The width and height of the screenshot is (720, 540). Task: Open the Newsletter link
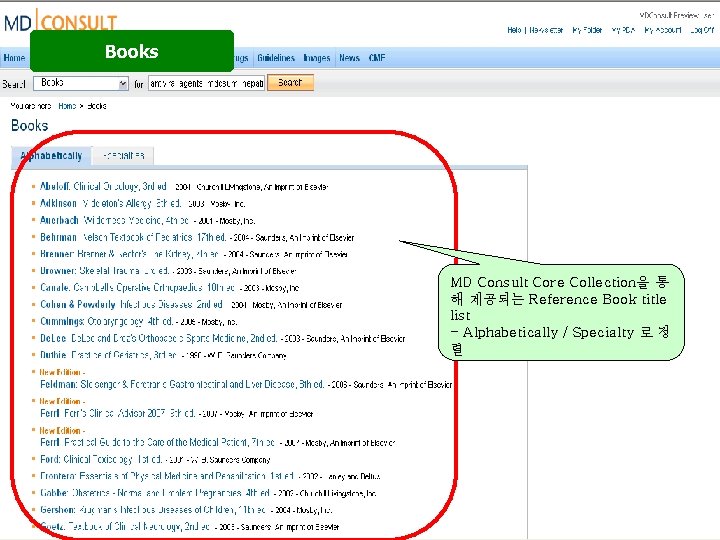click(x=546, y=30)
